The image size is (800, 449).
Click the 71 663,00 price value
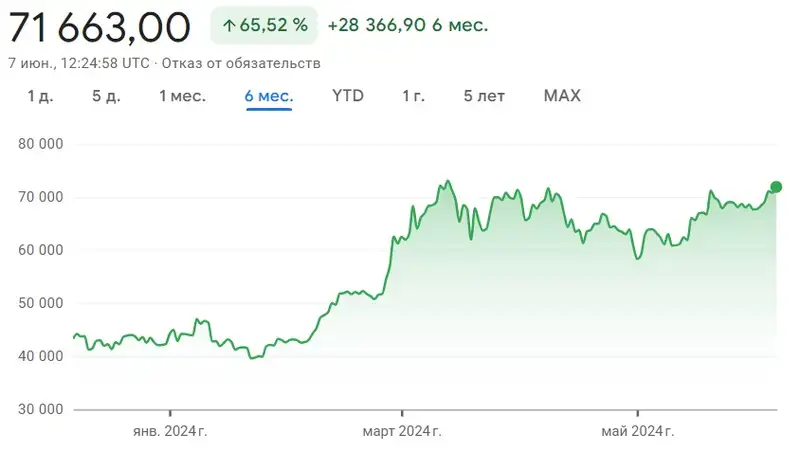tap(100, 27)
